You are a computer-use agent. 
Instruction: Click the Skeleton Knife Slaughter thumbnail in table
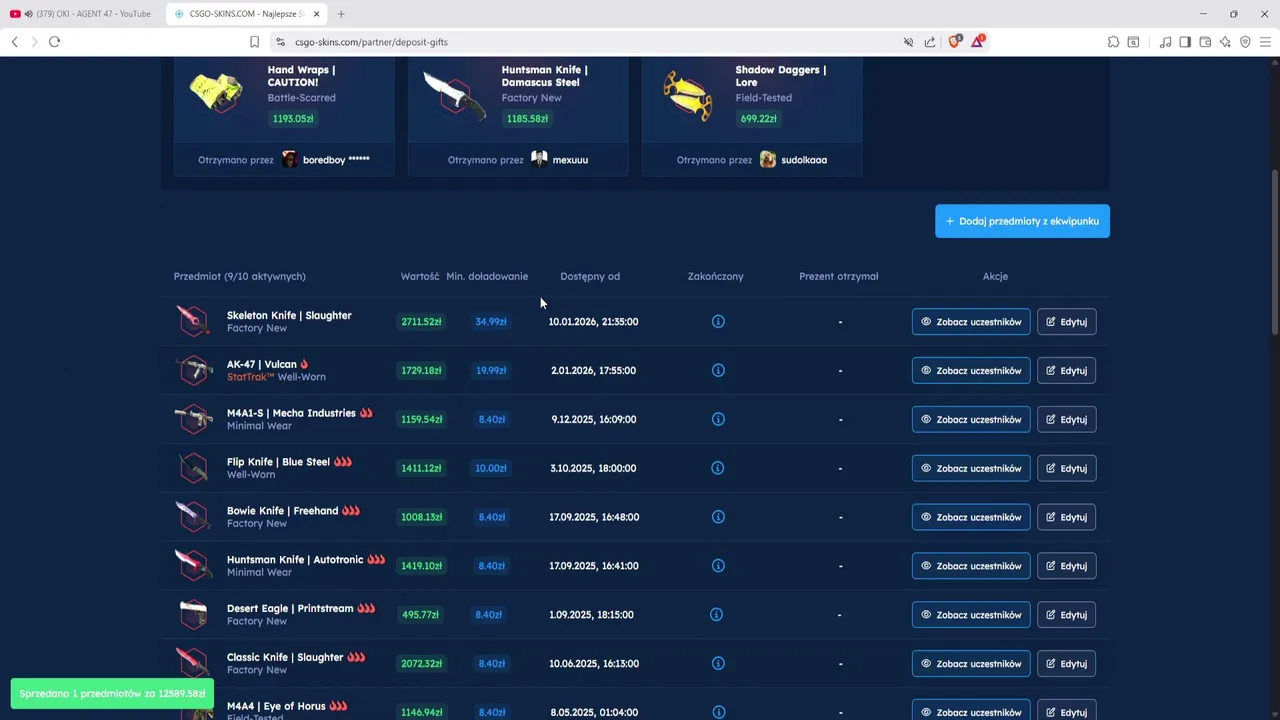coord(193,321)
